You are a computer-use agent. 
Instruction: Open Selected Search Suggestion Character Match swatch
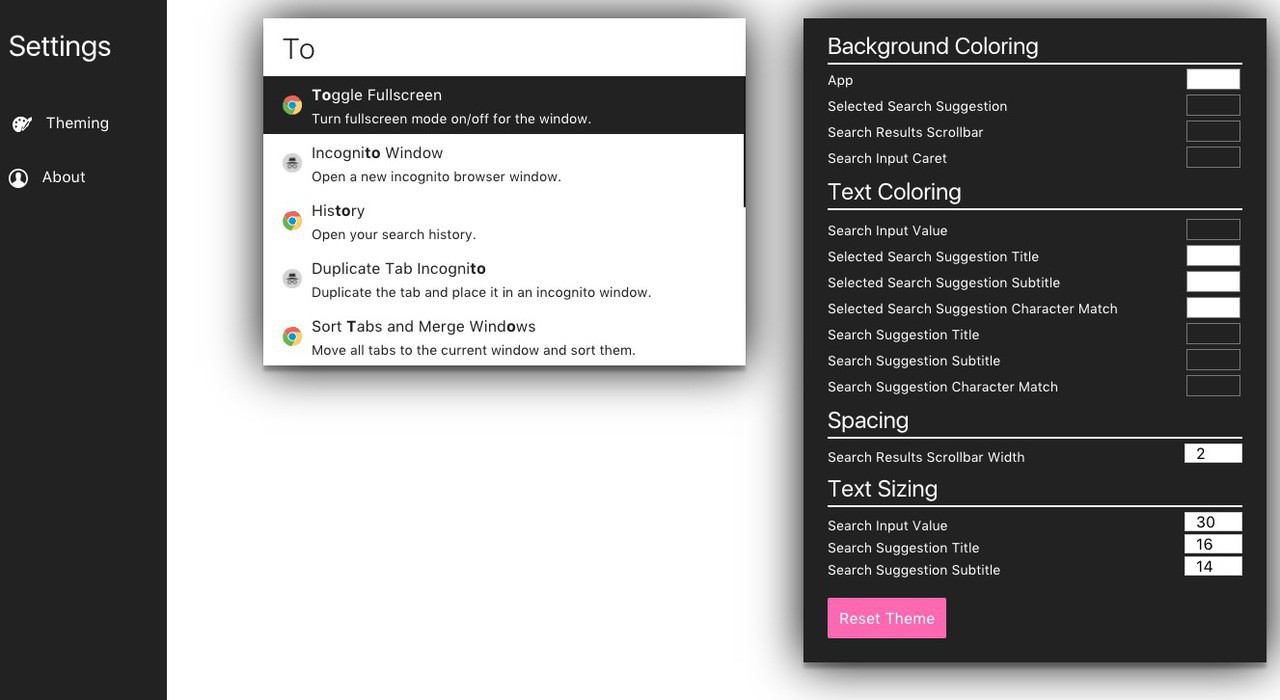coord(1213,308)
